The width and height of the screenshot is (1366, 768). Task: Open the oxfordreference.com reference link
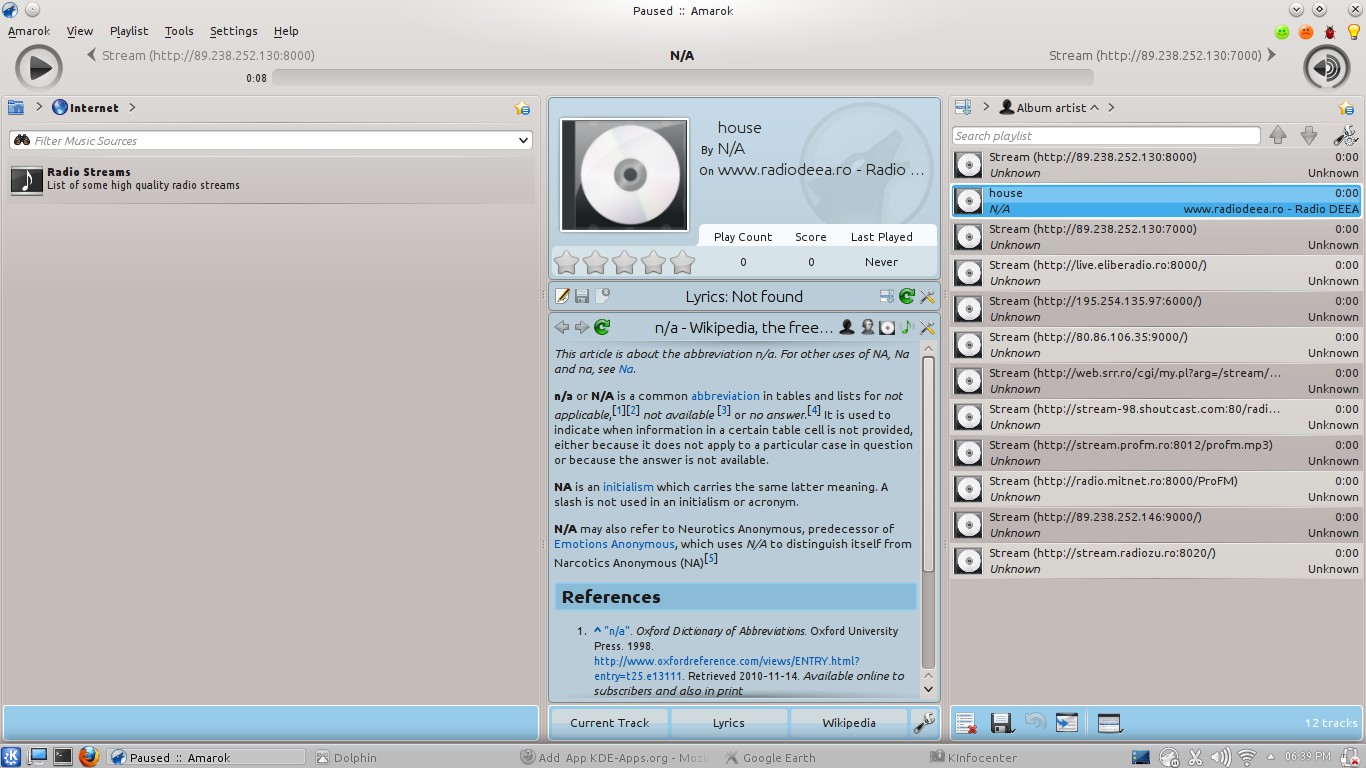click(727, 668)
